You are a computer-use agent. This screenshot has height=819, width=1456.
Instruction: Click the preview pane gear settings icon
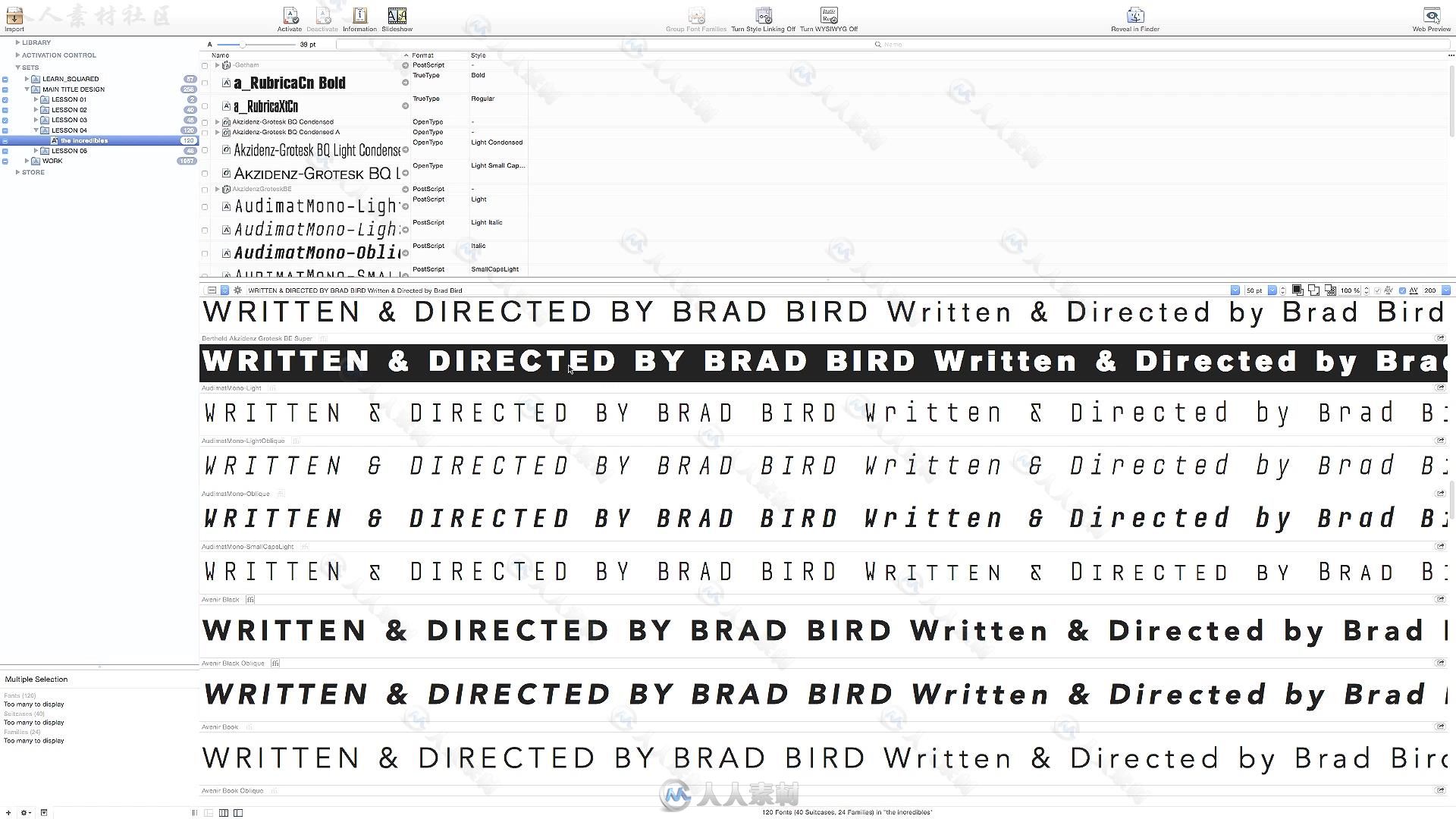coord(237,290)
